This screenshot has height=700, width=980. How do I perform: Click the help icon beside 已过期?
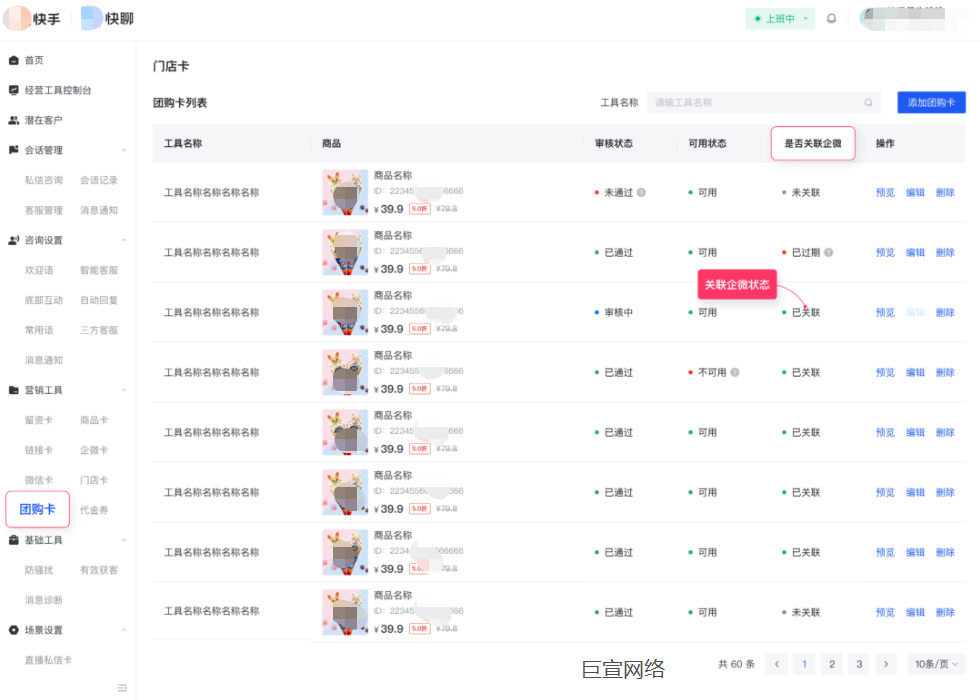pyautogui.click(x=829, y=252)
